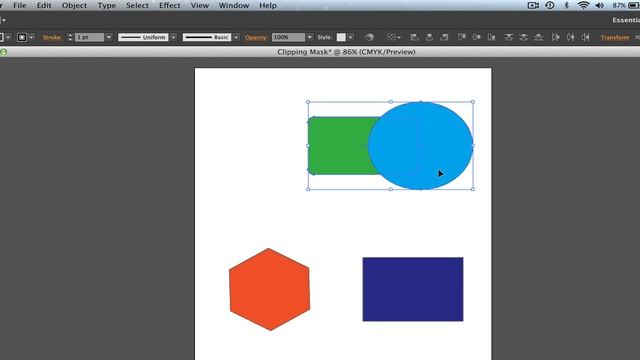Click Vertical Distribute Center icon

(x=524, y=37)
